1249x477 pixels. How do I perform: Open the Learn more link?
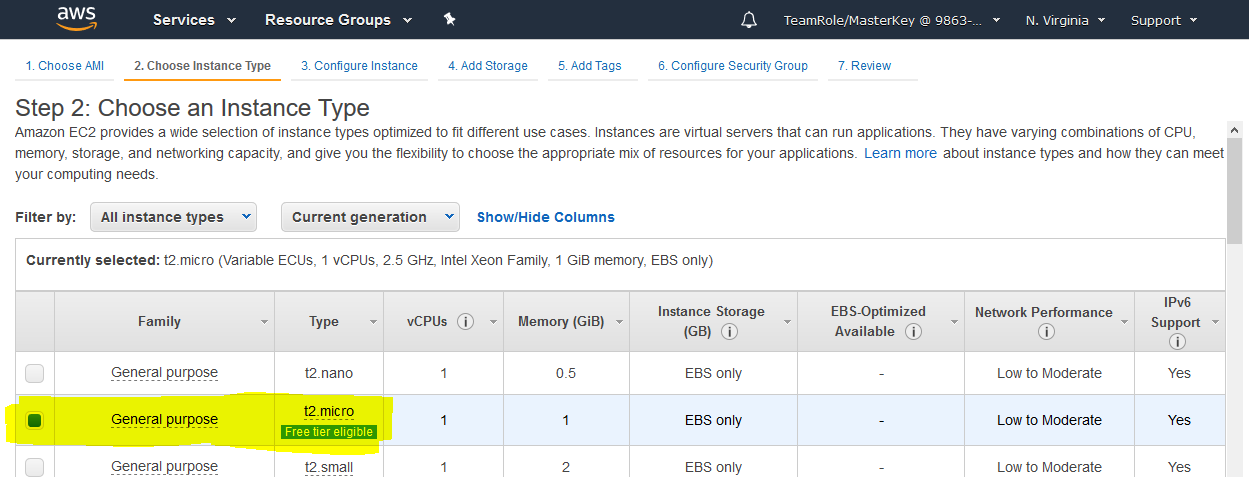[901, 153]
